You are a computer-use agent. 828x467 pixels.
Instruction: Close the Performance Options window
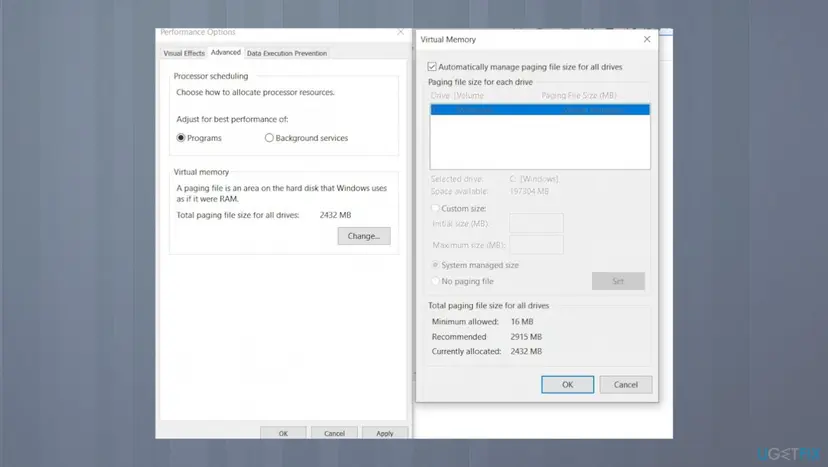400,32
